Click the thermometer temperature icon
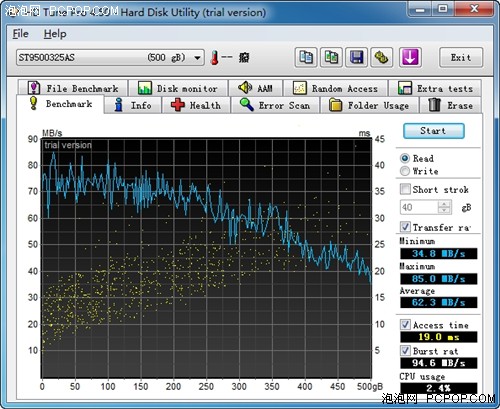The image size is (500, 409). point(214,58)
